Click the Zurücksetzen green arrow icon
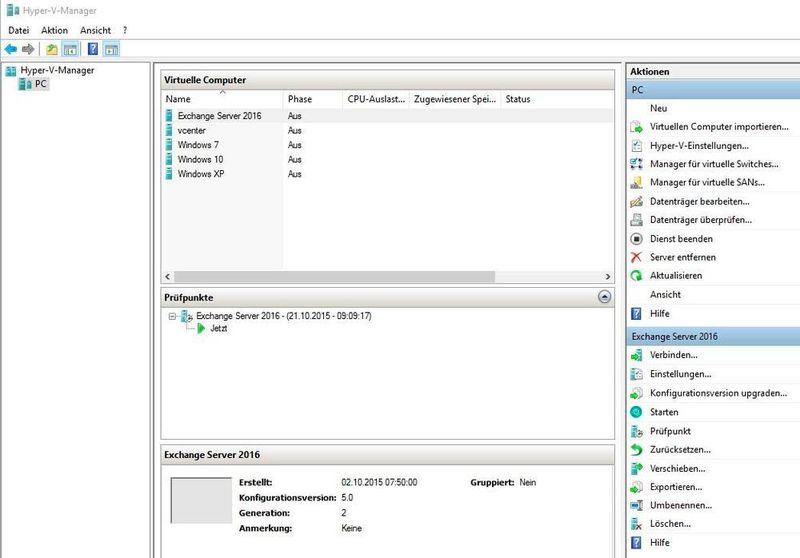 (636, 450)
